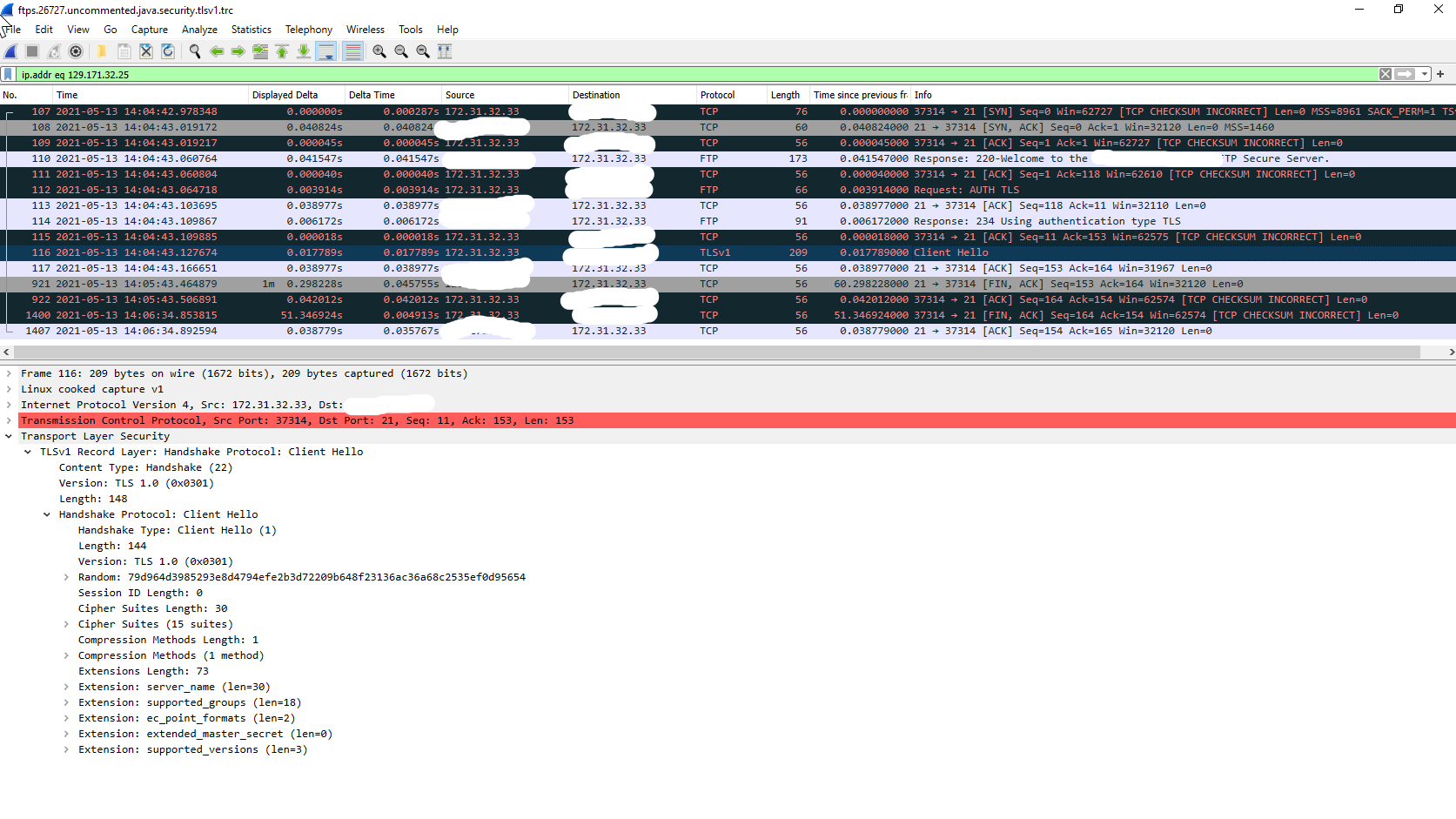Screen dimensions: 1456x819
Task: Apply the display filter using the arrow button
Action: pyautogui.click(x=1404, y=74)
